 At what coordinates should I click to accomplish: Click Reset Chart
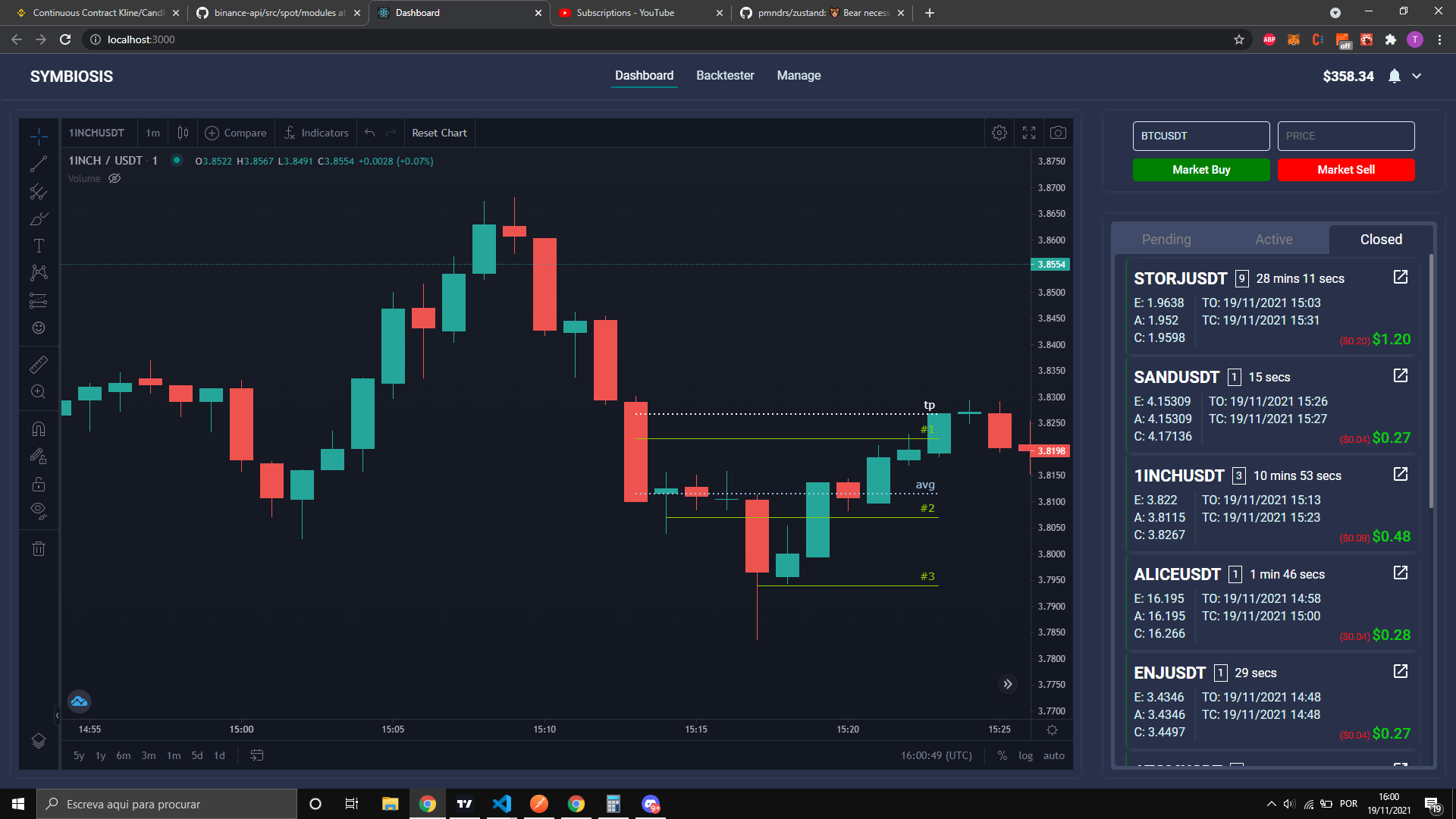[439, 133]
